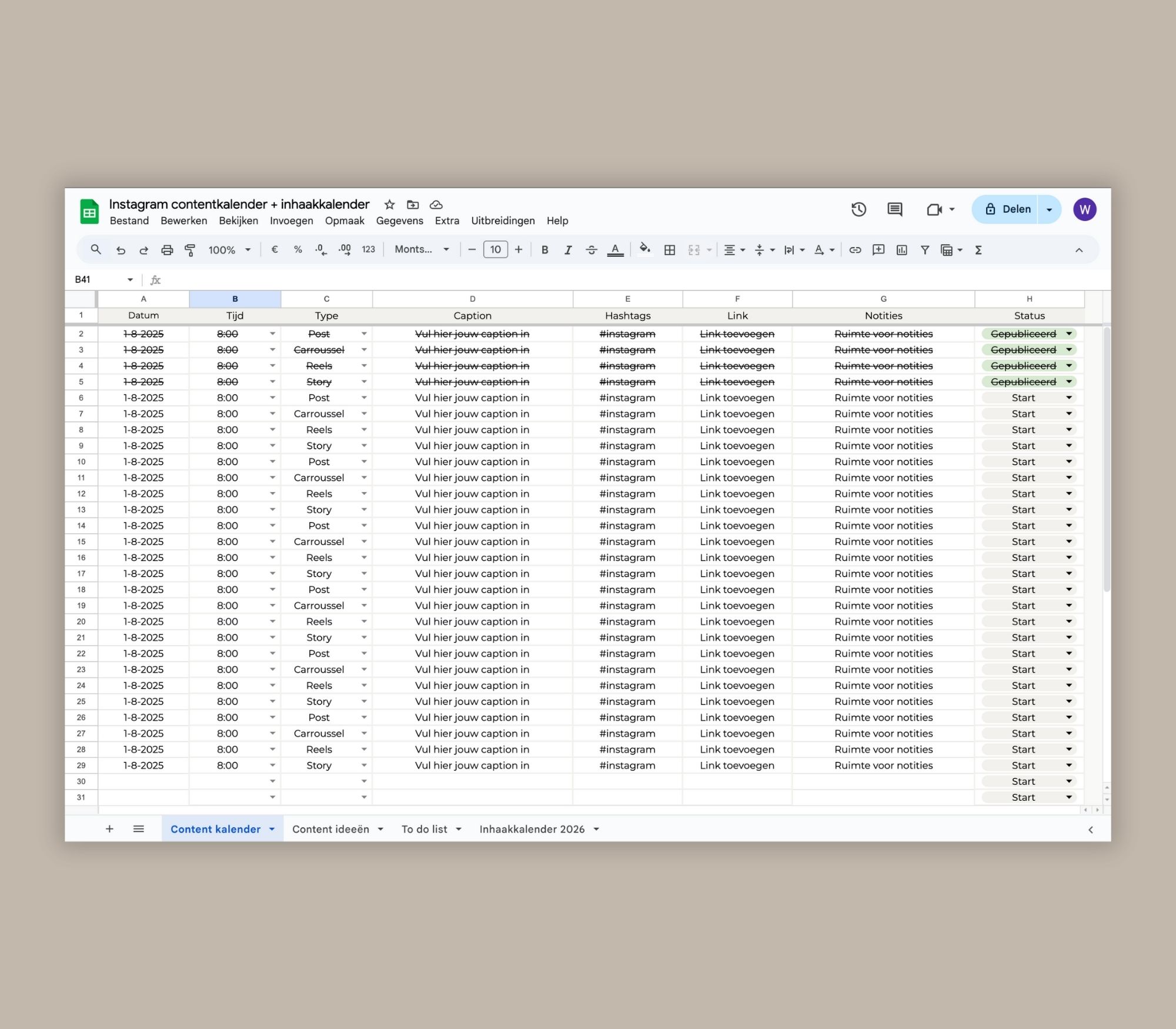Screen dimensions: 1176x1029
Task: Click the font size input field
Action: [x=495, y=249]
